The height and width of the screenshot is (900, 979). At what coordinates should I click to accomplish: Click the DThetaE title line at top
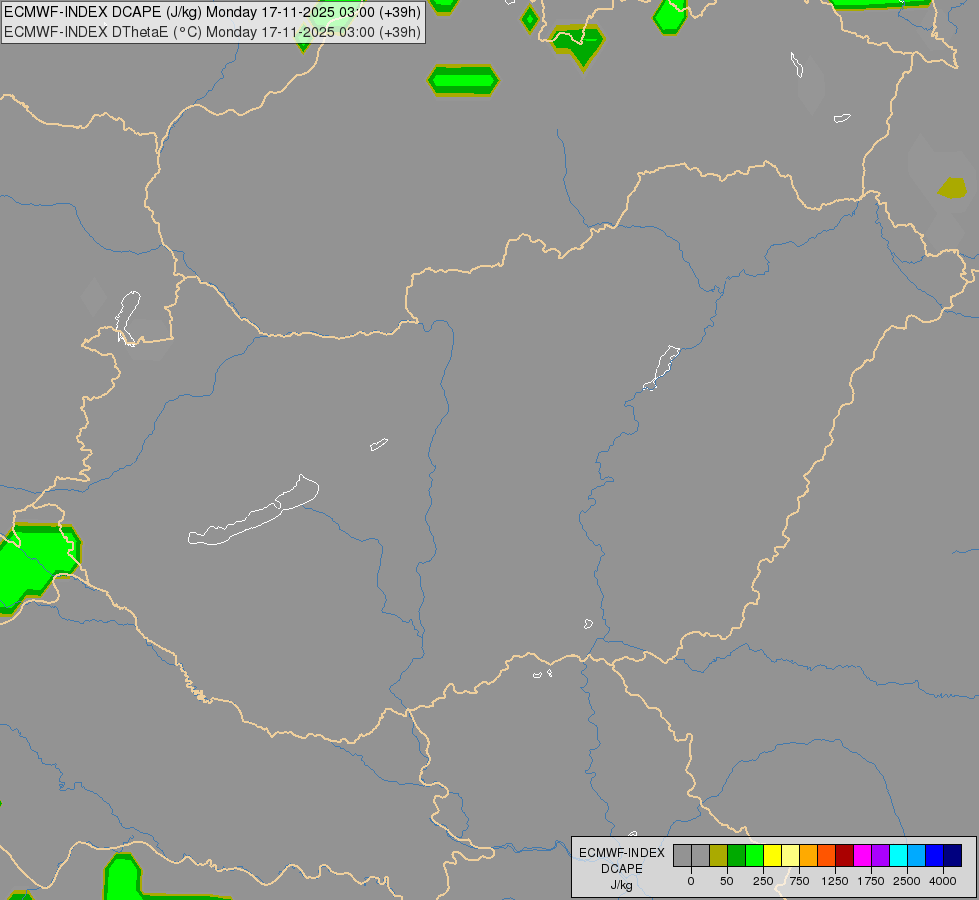tap(212, 32)
